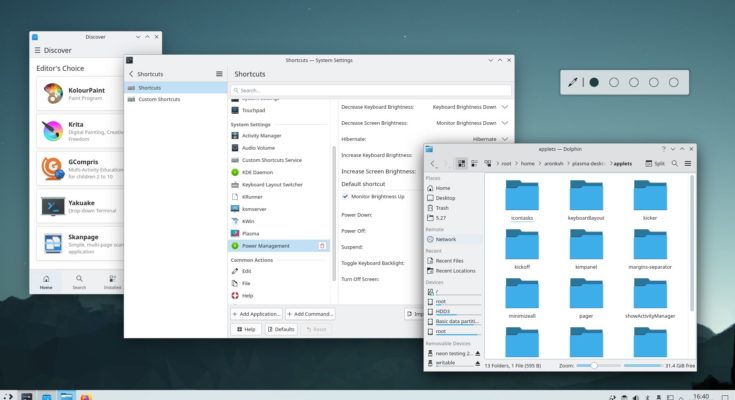Open Dolphin hamburger menu

pyautogui.click(x=687, y=163)
